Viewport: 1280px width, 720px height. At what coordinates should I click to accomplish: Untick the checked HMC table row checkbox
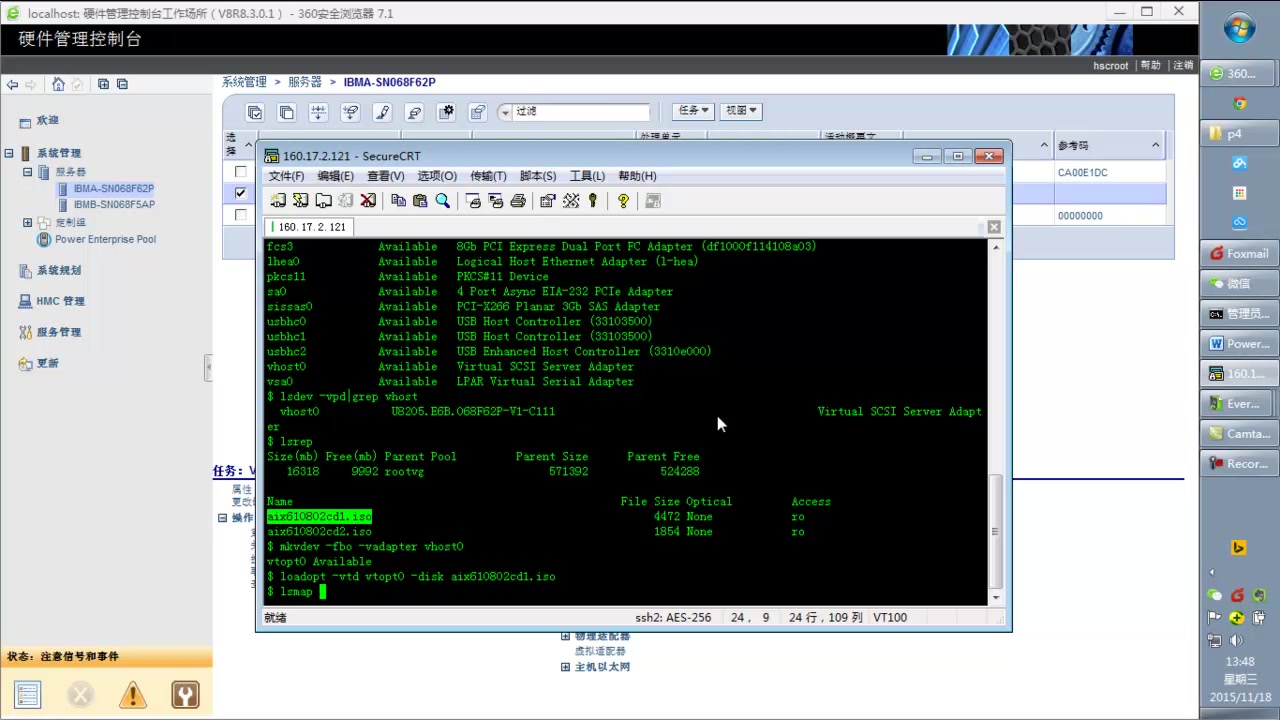[240, 193]
